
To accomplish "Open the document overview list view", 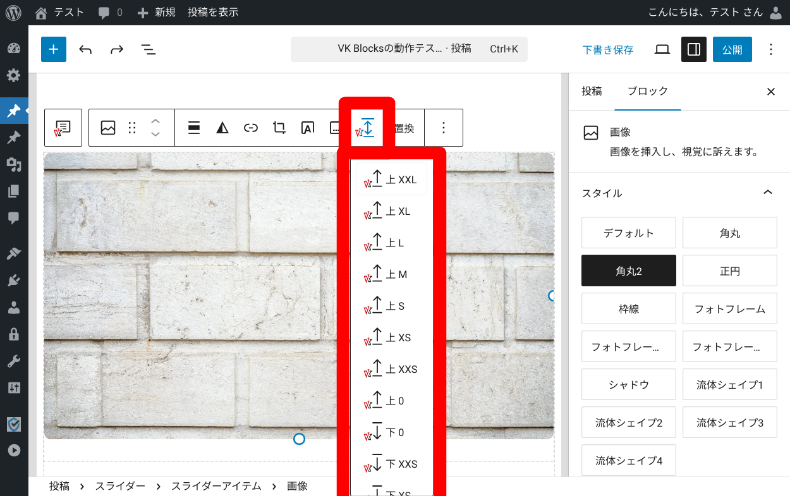I will click(x=148, y=49).
